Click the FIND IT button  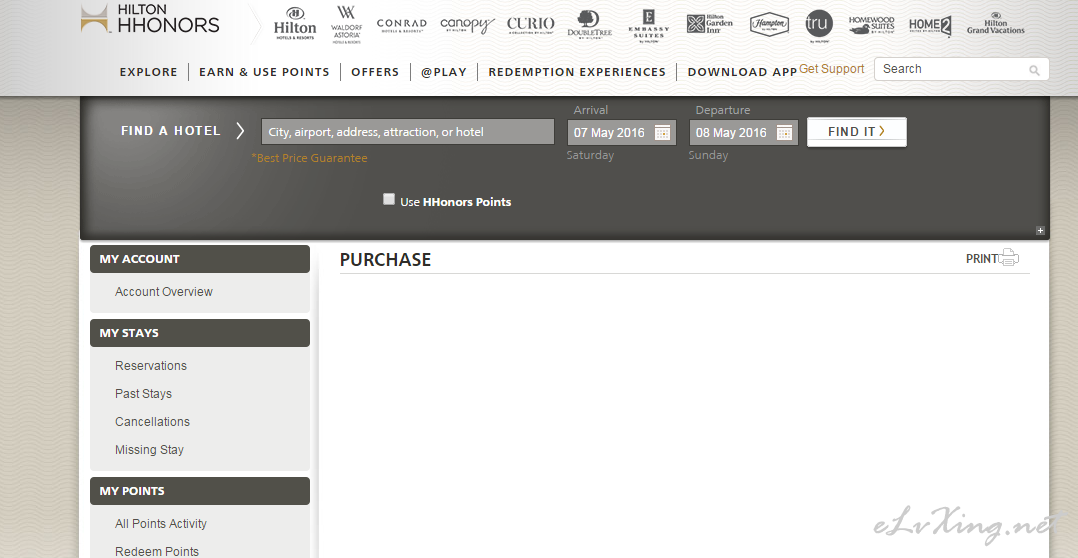coord(857,132)
